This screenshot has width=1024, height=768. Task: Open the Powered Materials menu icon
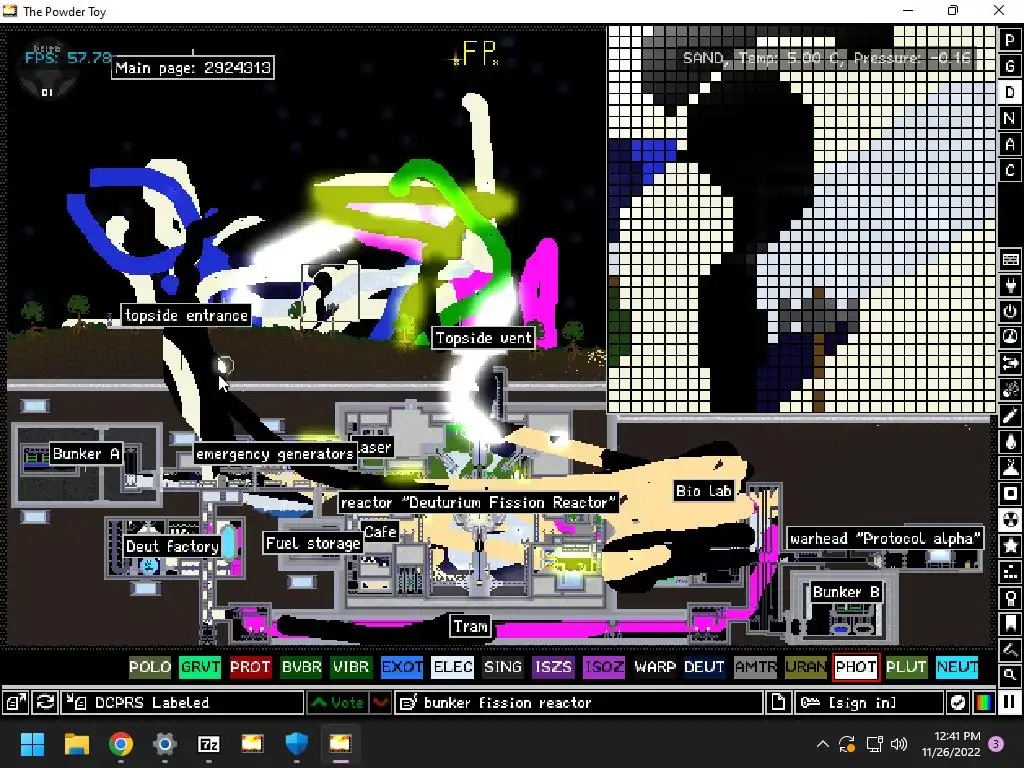[x=1010, y=312]
